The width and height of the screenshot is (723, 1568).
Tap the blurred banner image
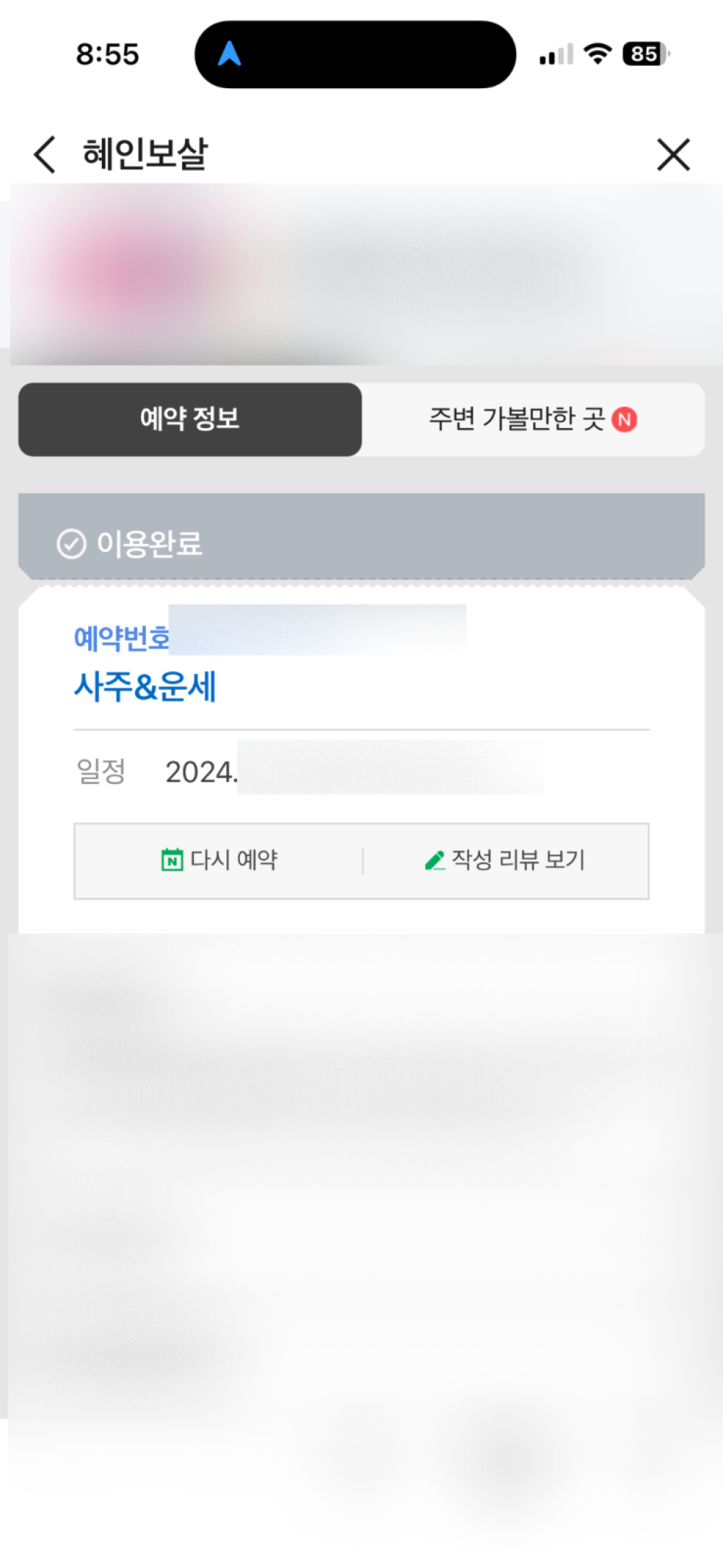(x=361, y=275)
